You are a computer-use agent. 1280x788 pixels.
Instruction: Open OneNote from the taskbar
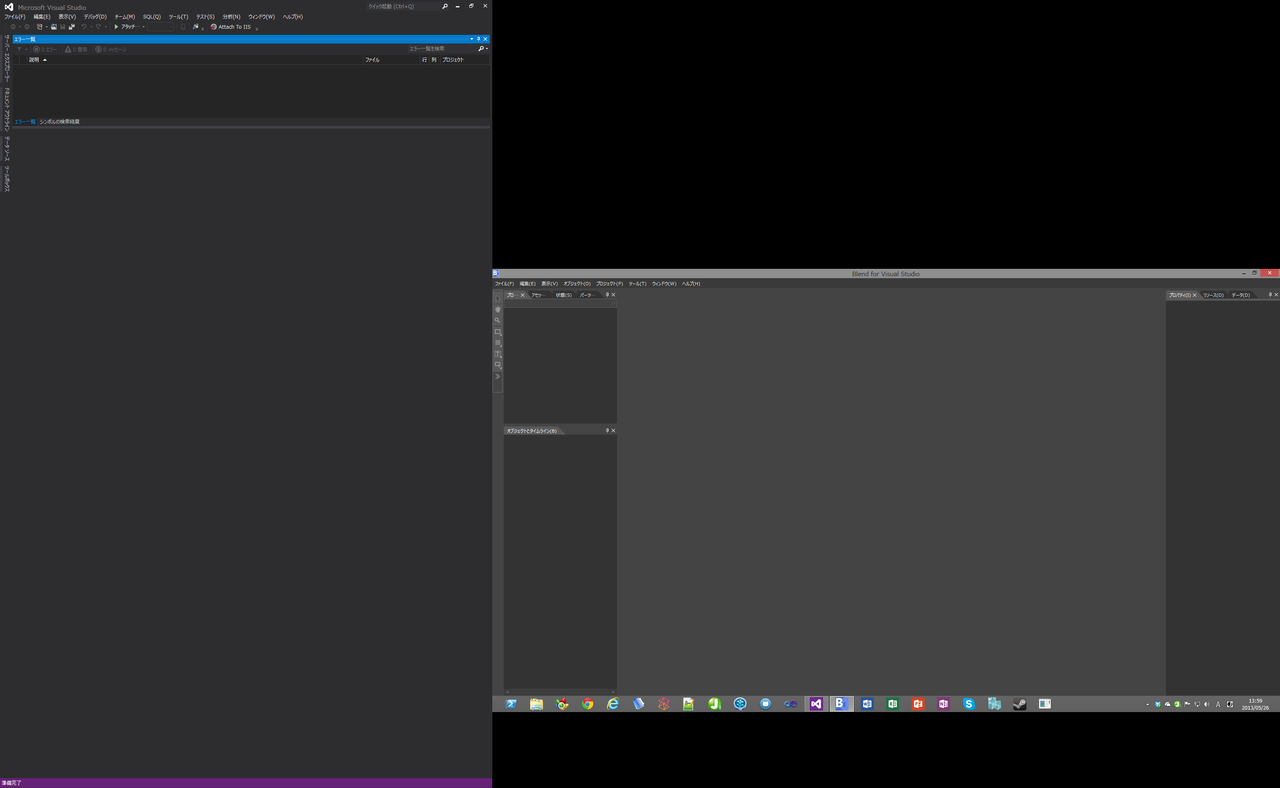[943, 704]
